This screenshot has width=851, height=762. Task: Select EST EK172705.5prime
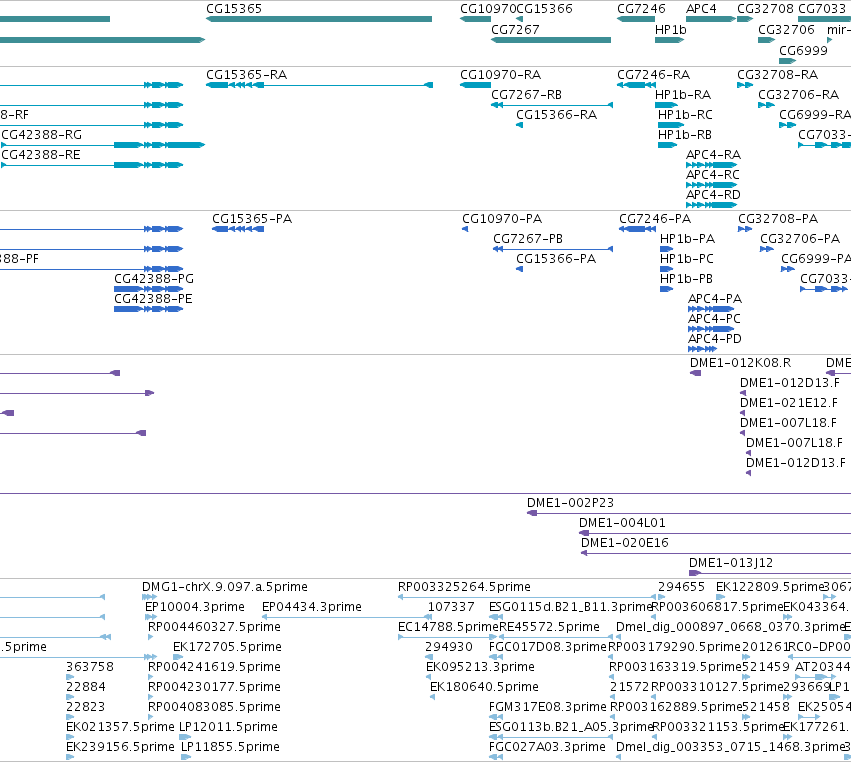tap(227, 647)
